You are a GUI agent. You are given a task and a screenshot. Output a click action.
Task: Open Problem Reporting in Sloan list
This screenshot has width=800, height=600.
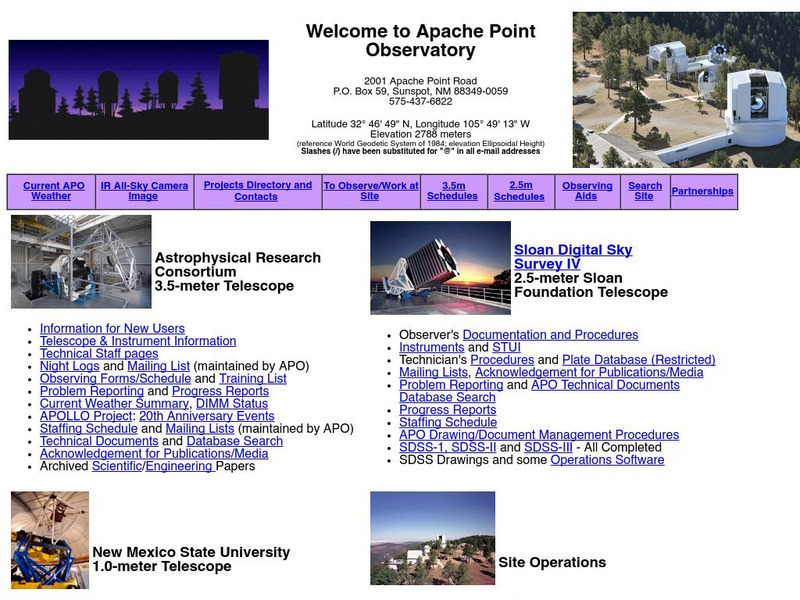click(451, 385)
